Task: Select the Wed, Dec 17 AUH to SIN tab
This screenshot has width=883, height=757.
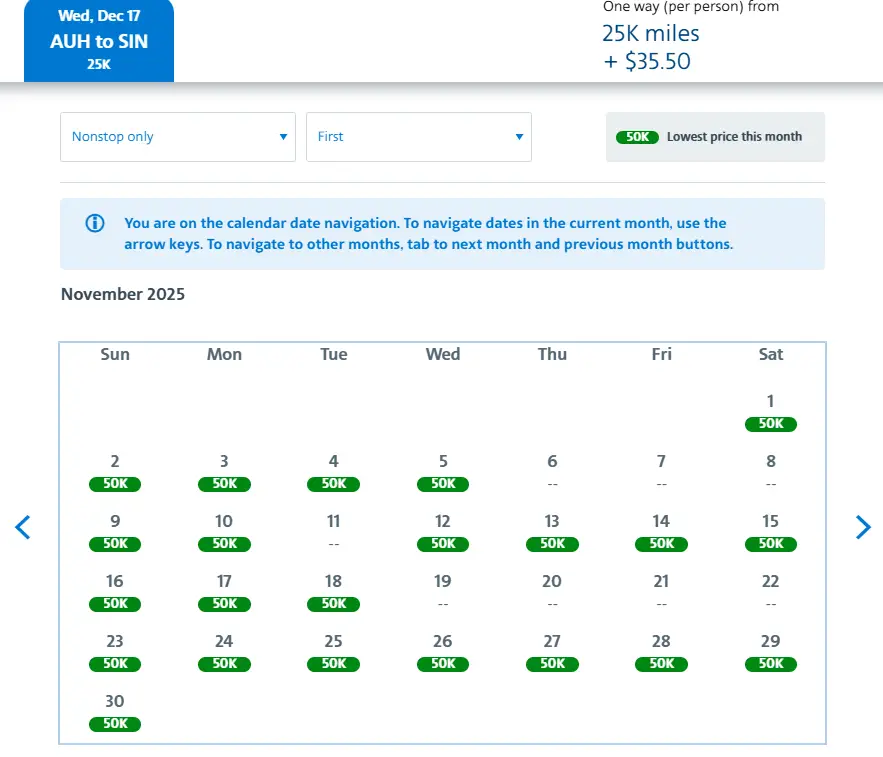Action: tap(99, 40)
